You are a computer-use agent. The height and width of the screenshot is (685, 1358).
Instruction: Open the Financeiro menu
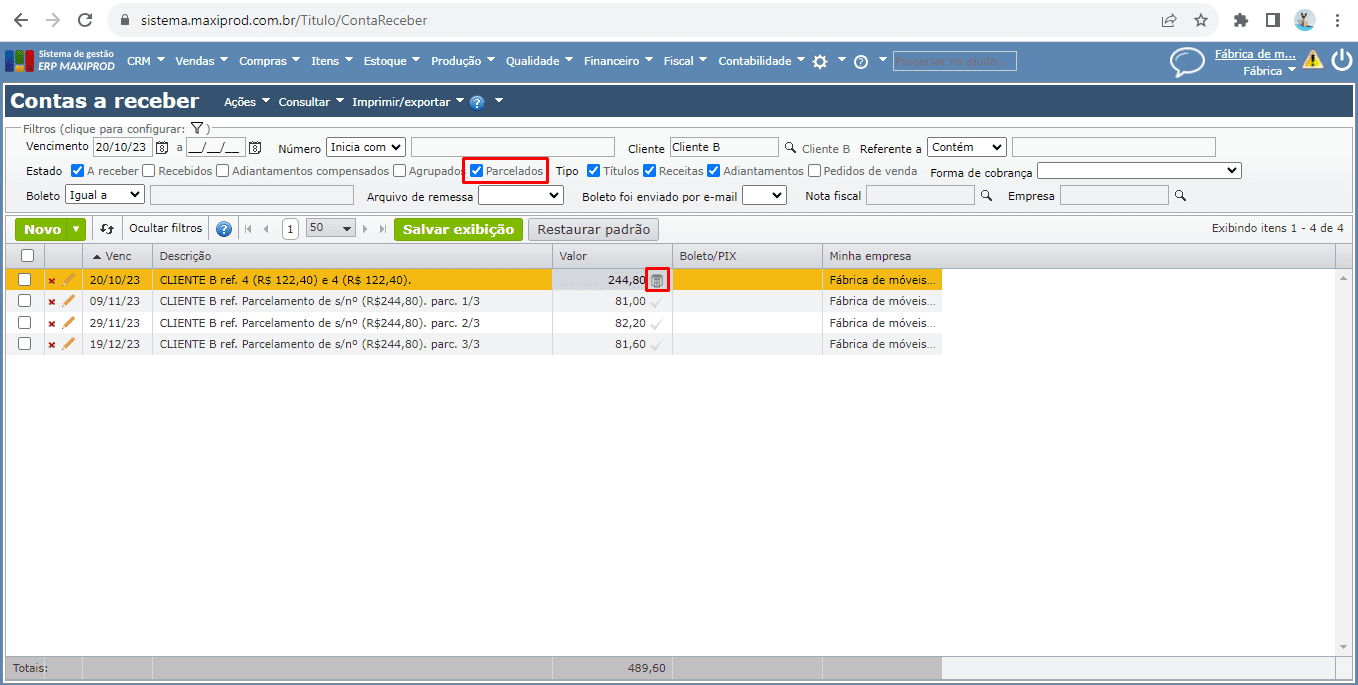[x=617, y=61]
